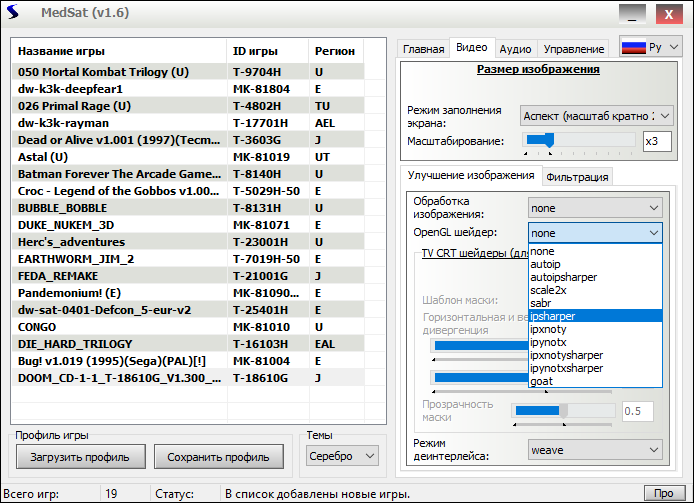Adjust the Масштабирование slider
The height and width of the screenshot is (503, 694).
coord(579,141)
